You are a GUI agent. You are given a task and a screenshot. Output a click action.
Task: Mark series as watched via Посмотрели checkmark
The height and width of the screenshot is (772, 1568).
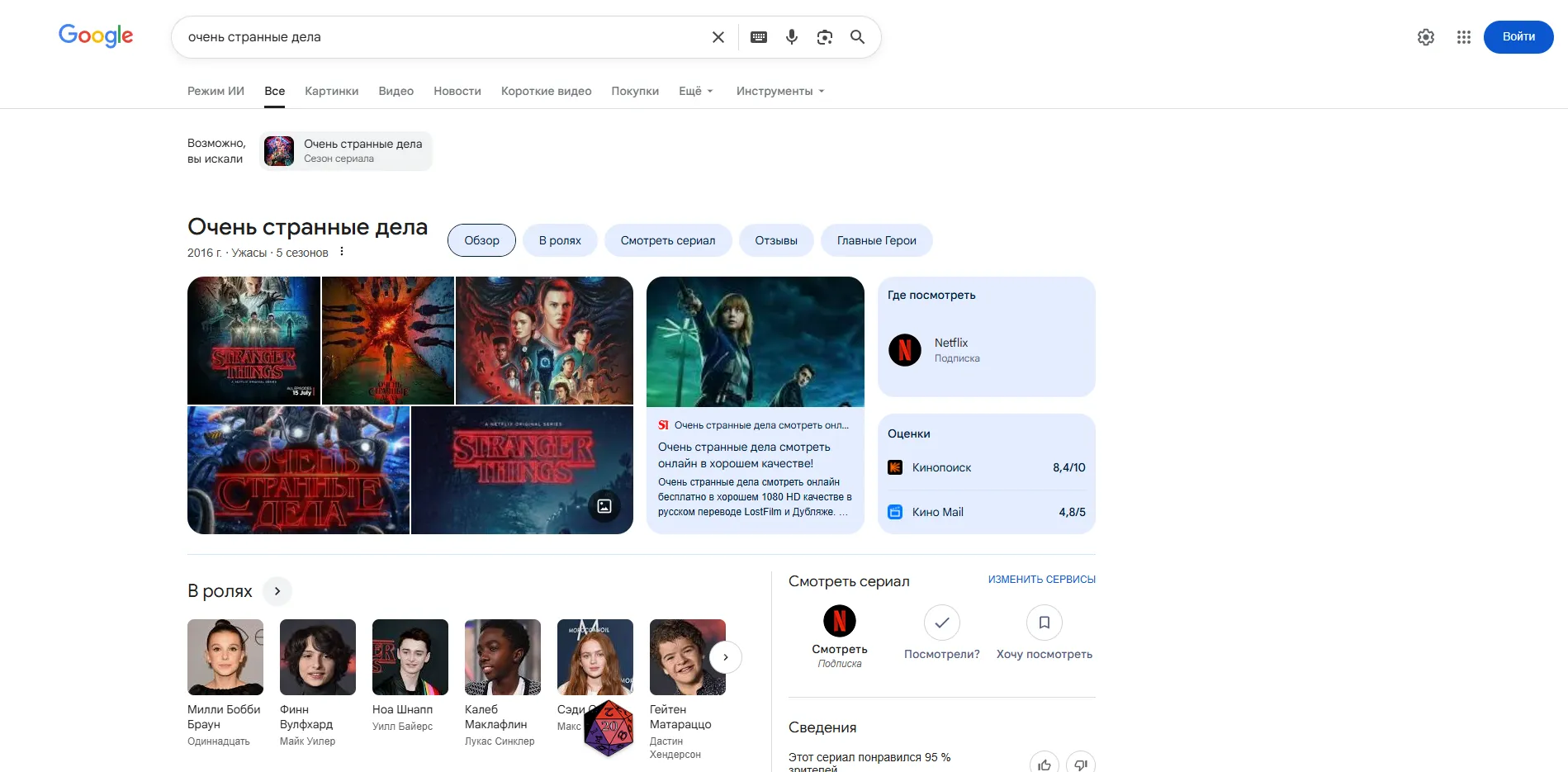941,623
